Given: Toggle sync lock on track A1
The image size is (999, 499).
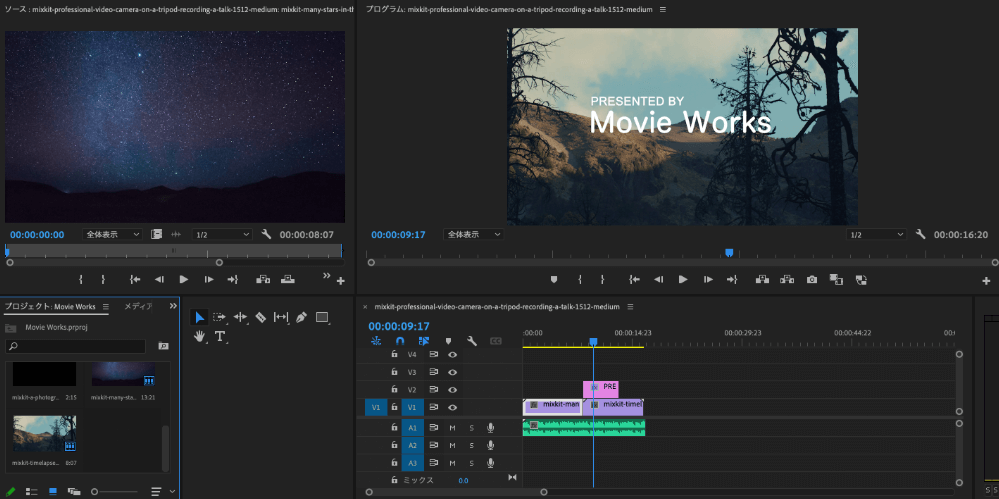Looking at the screenshot, I should pyautogui.click(x=434, y=428).
